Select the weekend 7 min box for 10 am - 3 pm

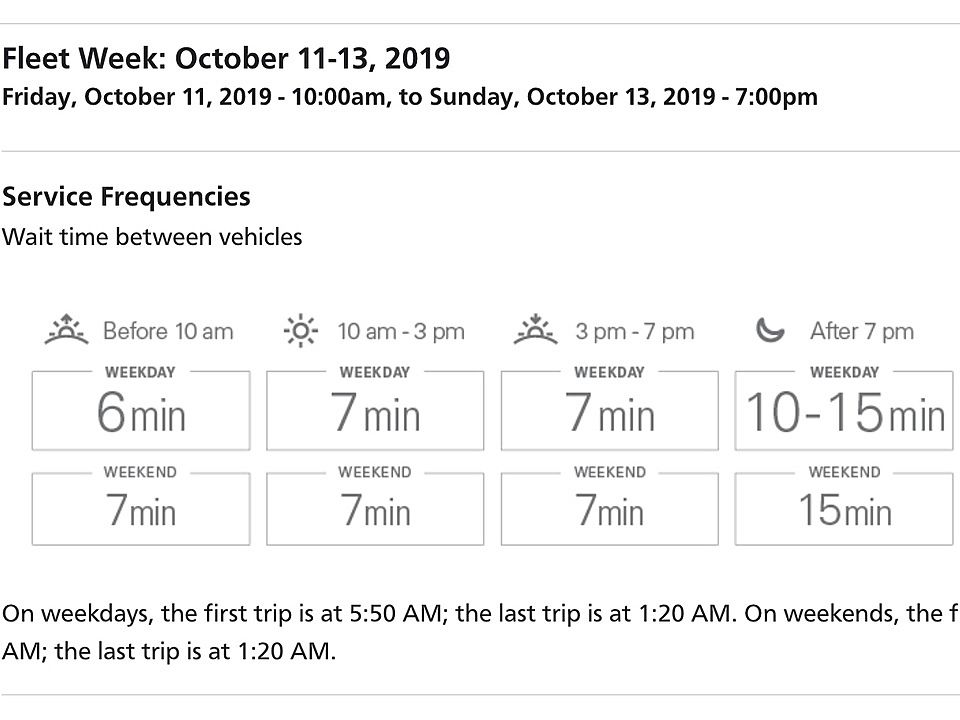point(375,508)
